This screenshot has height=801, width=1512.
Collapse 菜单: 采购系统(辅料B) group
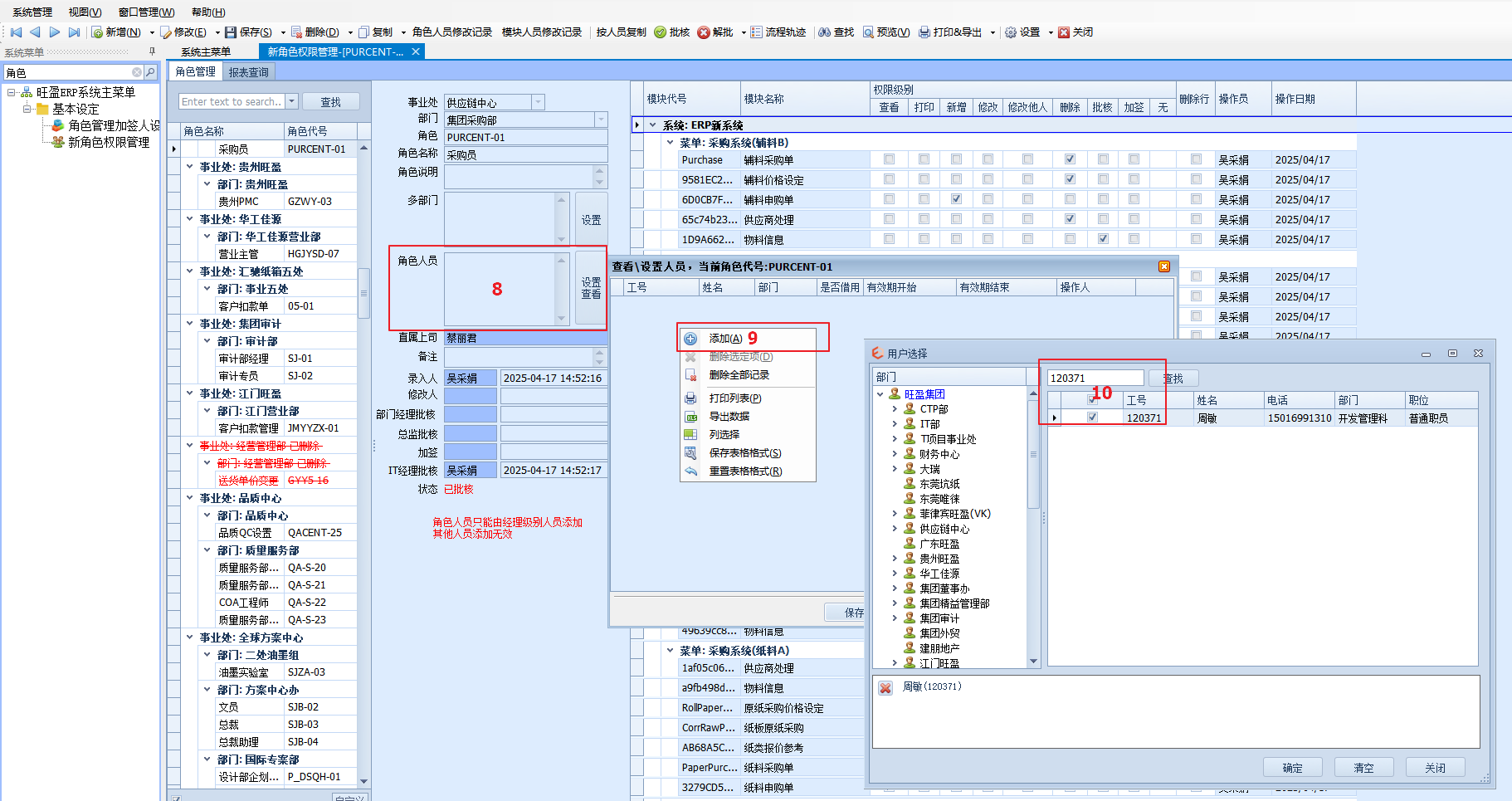[671, 143]
